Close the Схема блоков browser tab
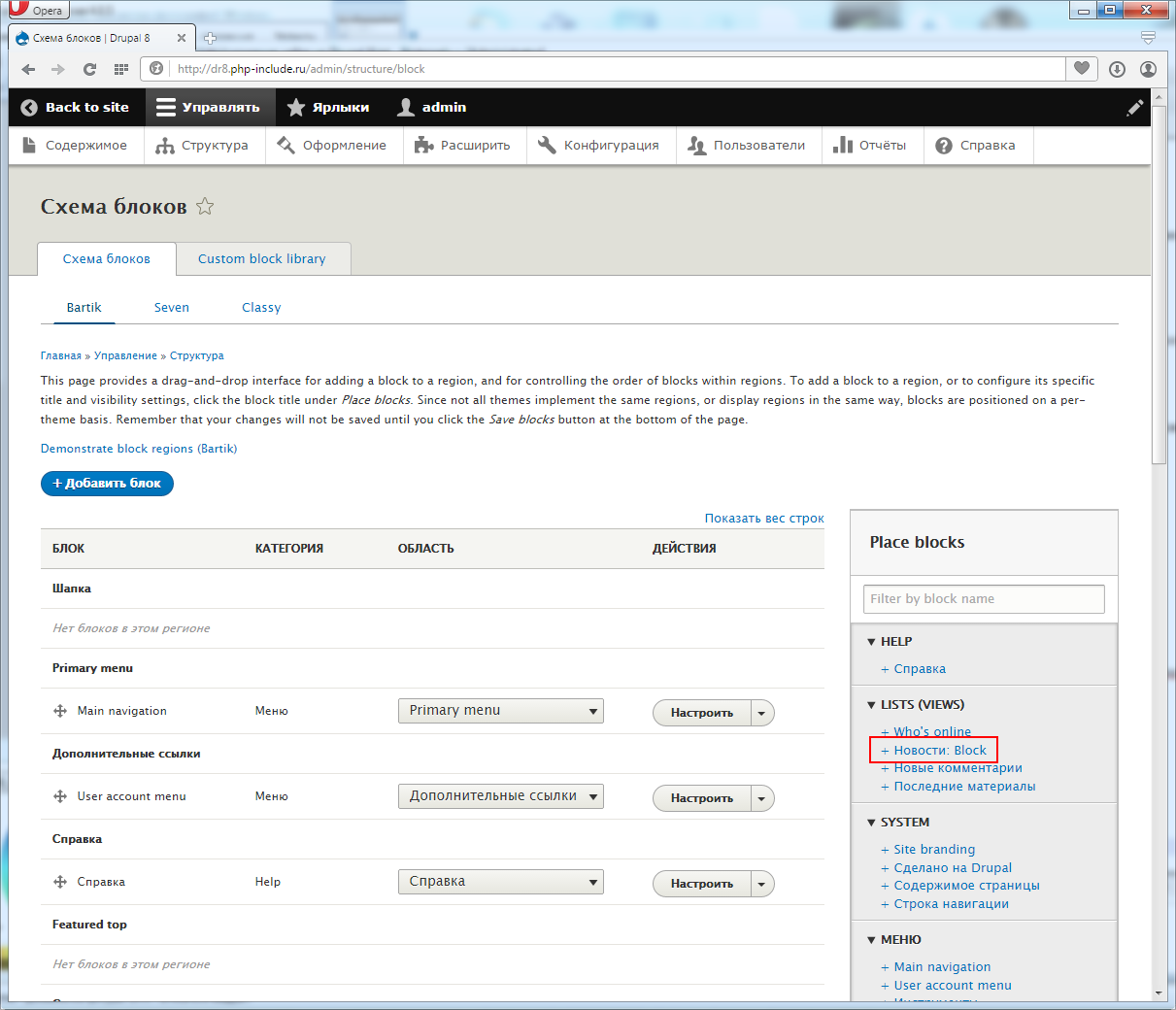This screenshot has width=1176, height=1010. (x=182, y=38)
